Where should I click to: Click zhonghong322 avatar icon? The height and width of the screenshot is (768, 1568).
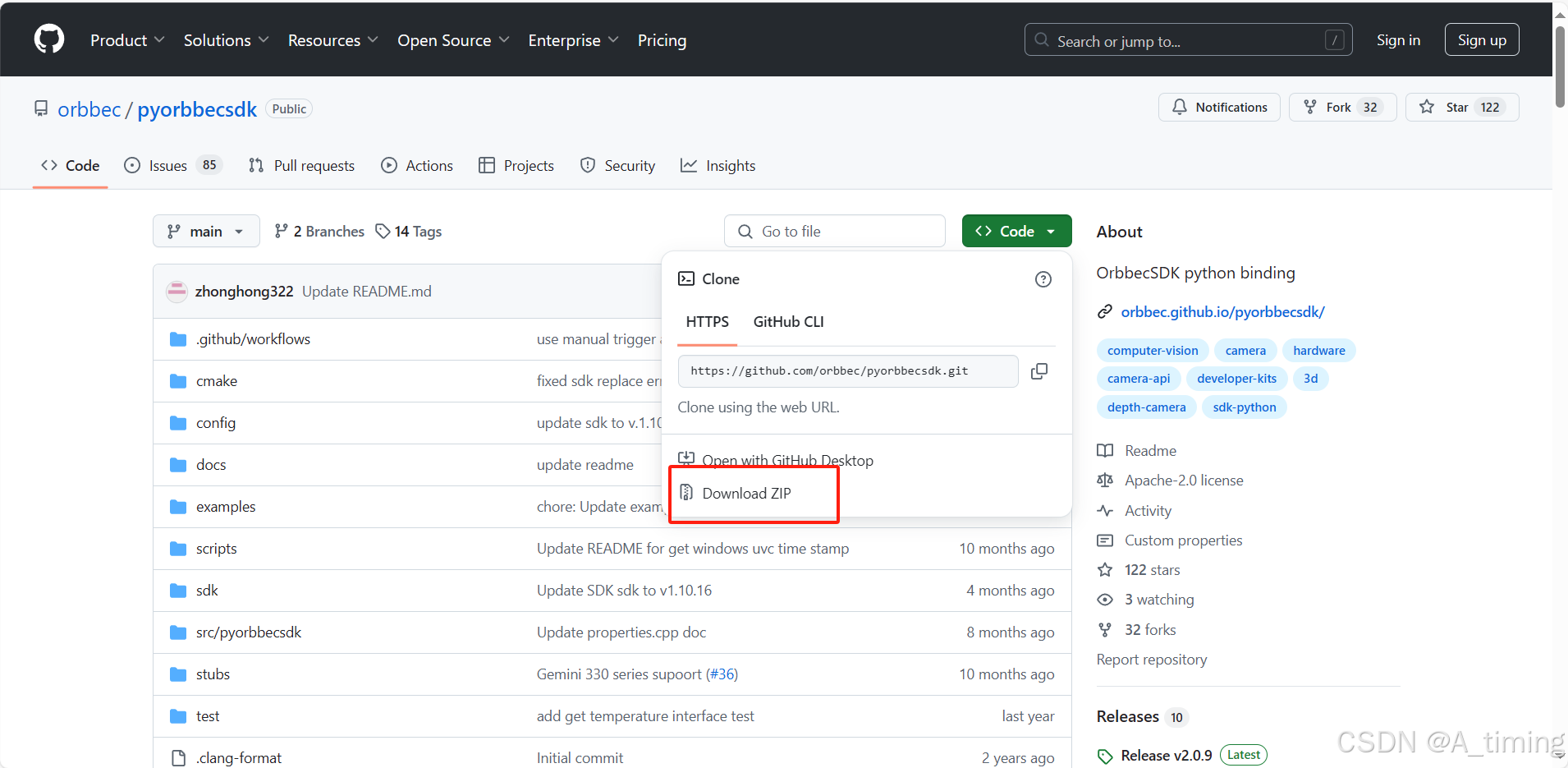pyautogui.click(x=177, y=292)
